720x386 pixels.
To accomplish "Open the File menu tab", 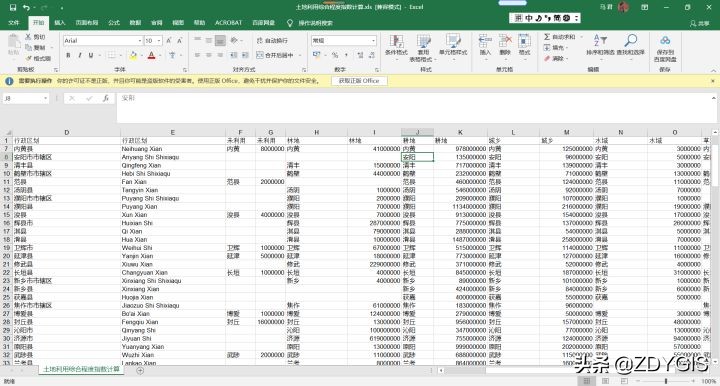I will (x=14, y=22).
